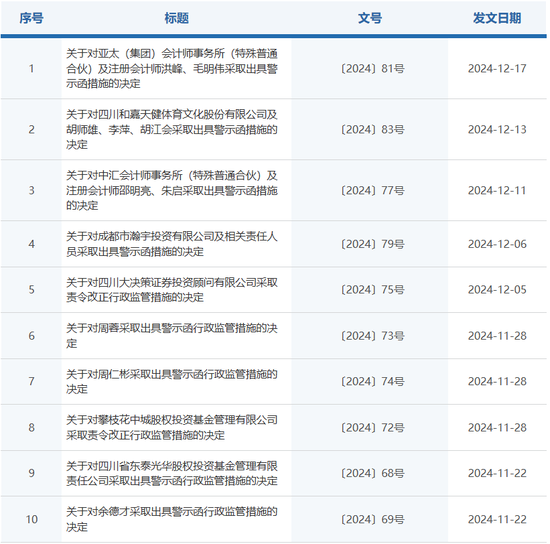Open decision about 四川大决策证券投资顾问有限公司
This screenshot has height=544, width=550.
[x=172, y=290]
